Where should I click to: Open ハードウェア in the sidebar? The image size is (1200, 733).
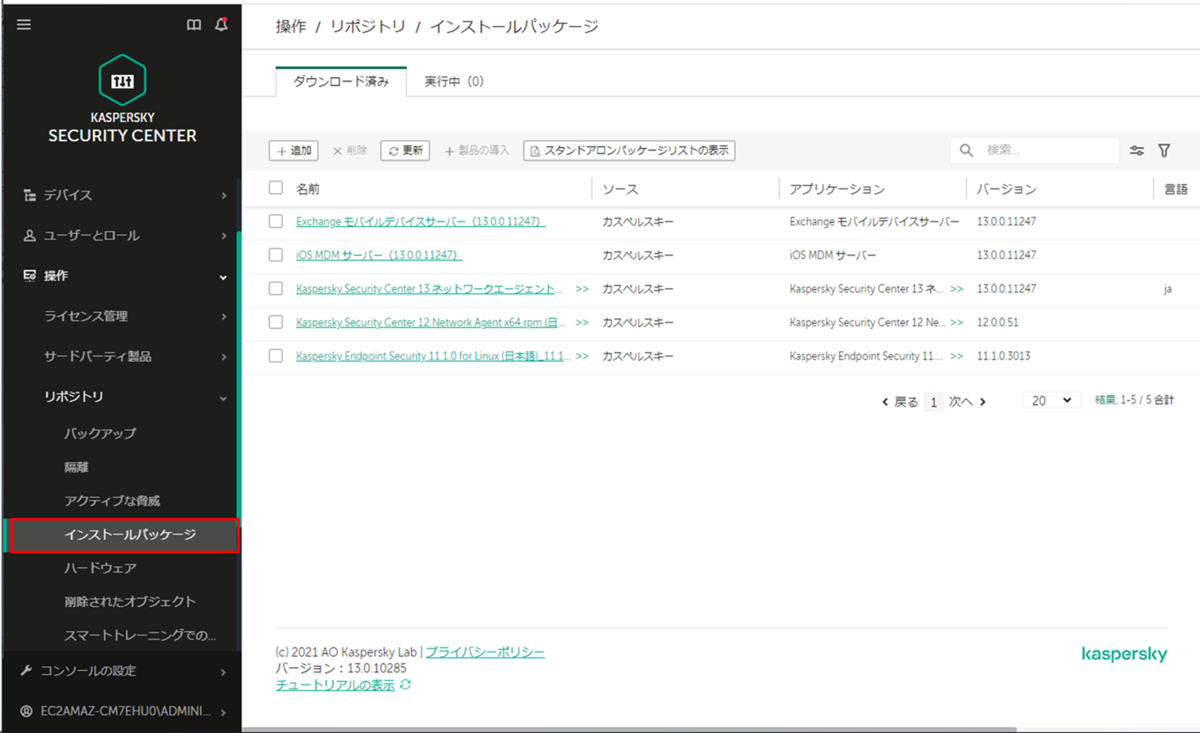[x=100, y=568]
